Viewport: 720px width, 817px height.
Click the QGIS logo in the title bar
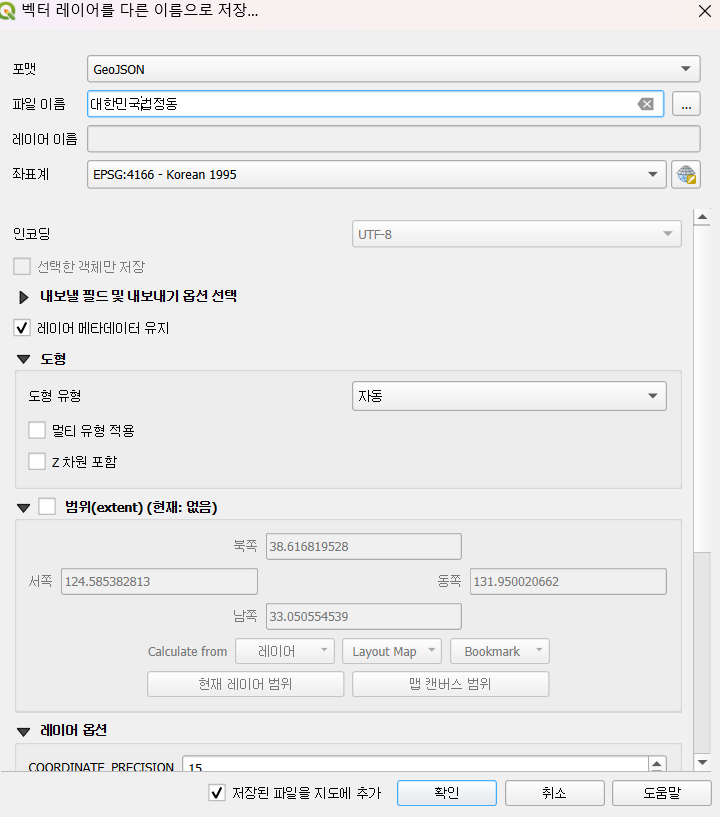click(7, 11)
